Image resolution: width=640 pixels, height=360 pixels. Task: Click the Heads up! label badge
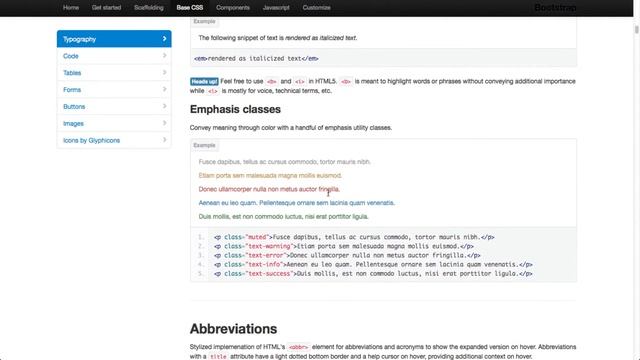tap(204, 81)
